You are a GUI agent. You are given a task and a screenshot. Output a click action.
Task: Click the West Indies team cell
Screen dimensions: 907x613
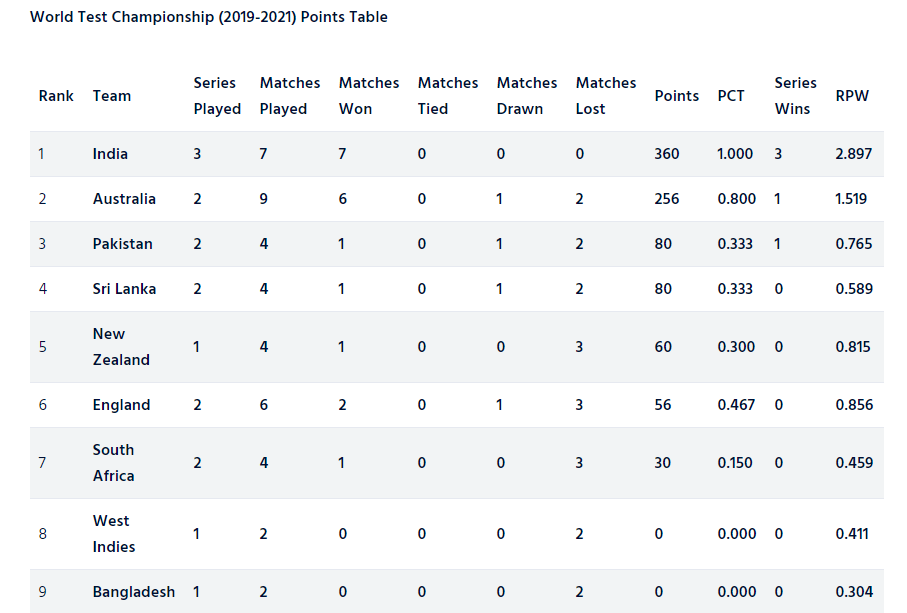coord(114,534)
